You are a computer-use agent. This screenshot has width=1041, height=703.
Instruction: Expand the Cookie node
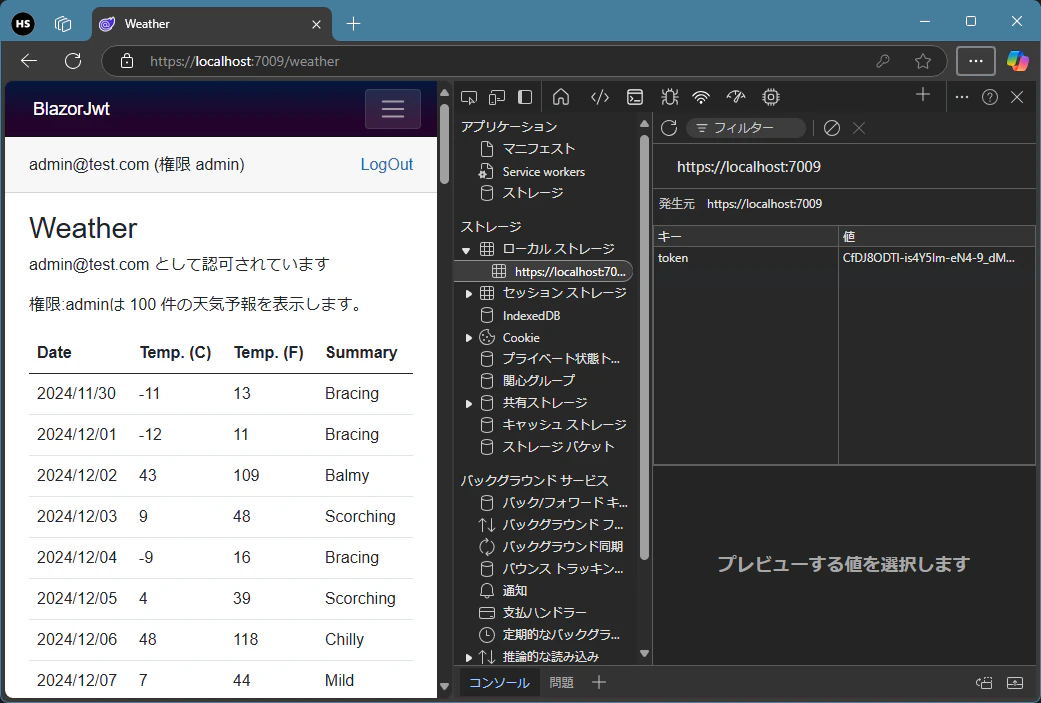tap(468, 338)
